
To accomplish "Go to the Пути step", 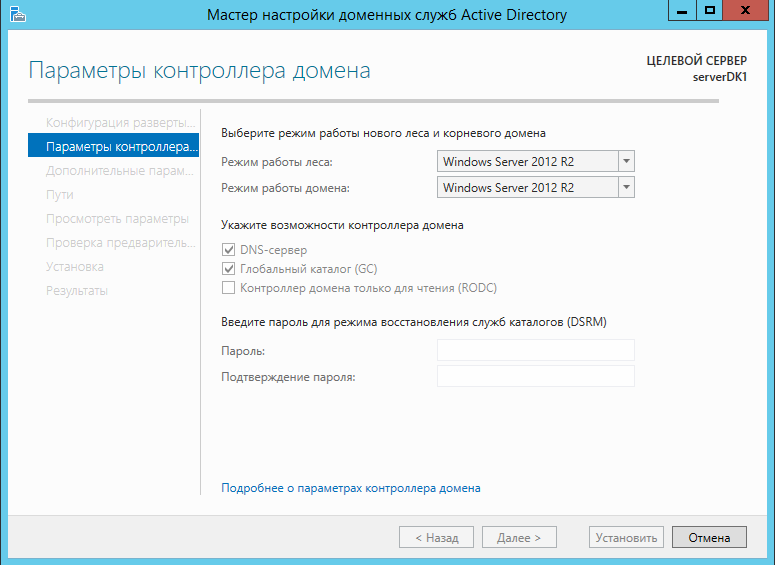I will point(60,195).
